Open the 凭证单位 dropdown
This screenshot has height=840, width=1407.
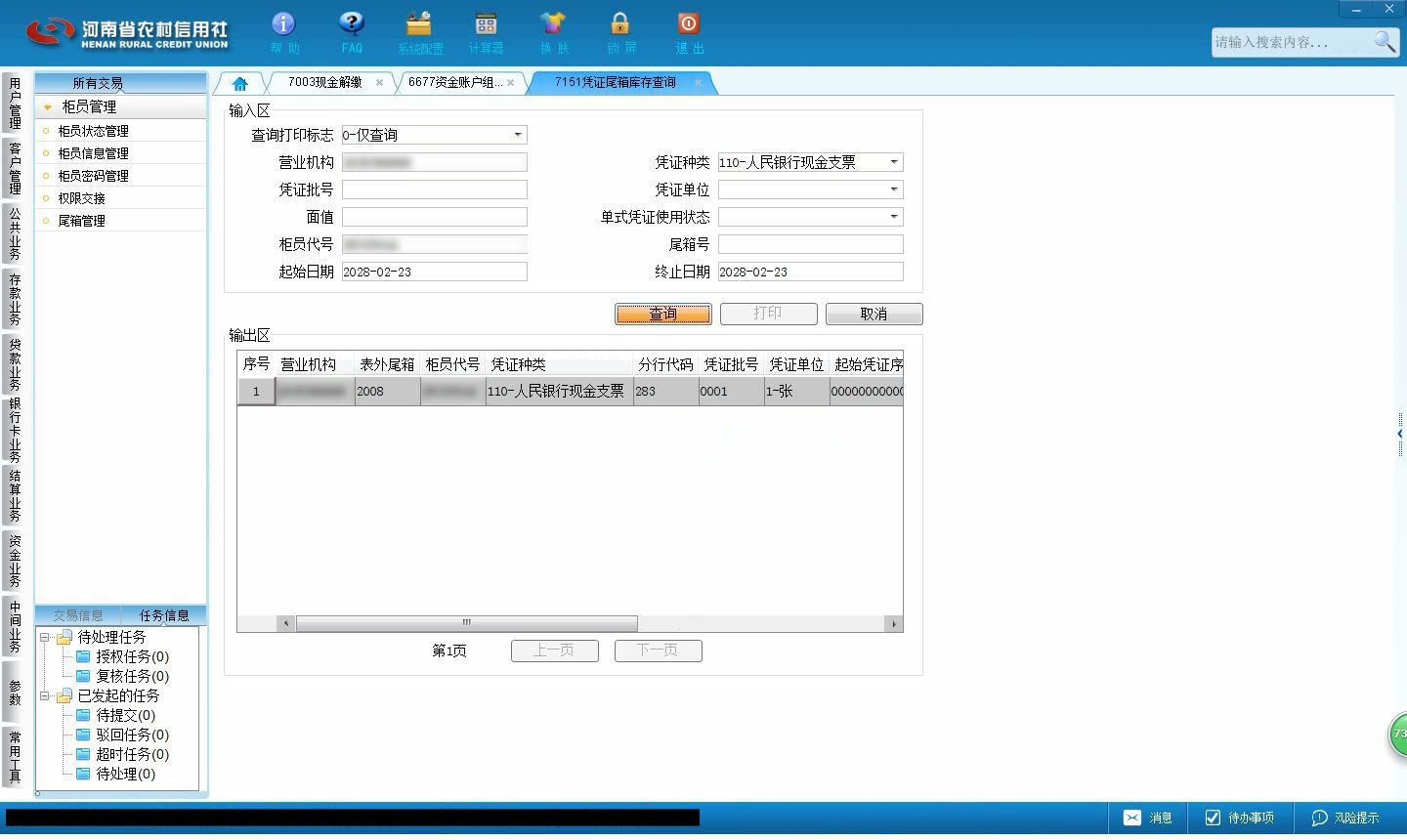point(894,189)
